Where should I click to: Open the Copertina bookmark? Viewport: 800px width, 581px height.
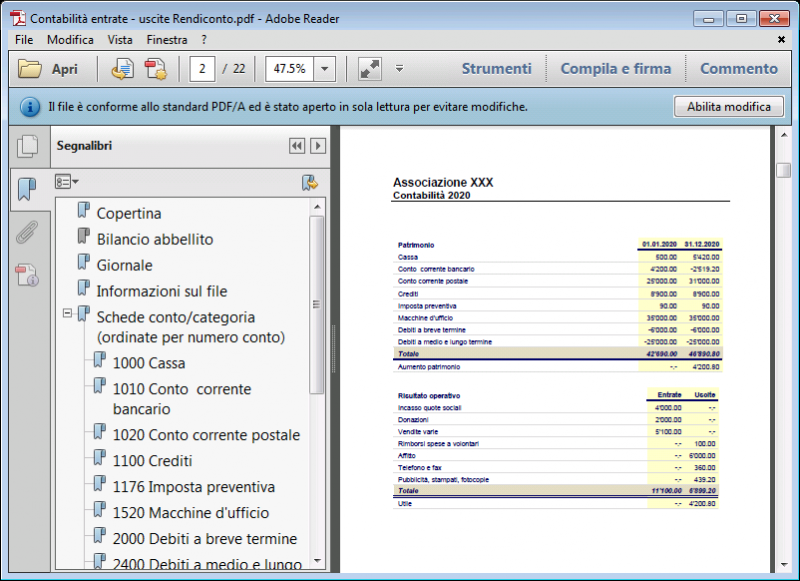(129, 213)
